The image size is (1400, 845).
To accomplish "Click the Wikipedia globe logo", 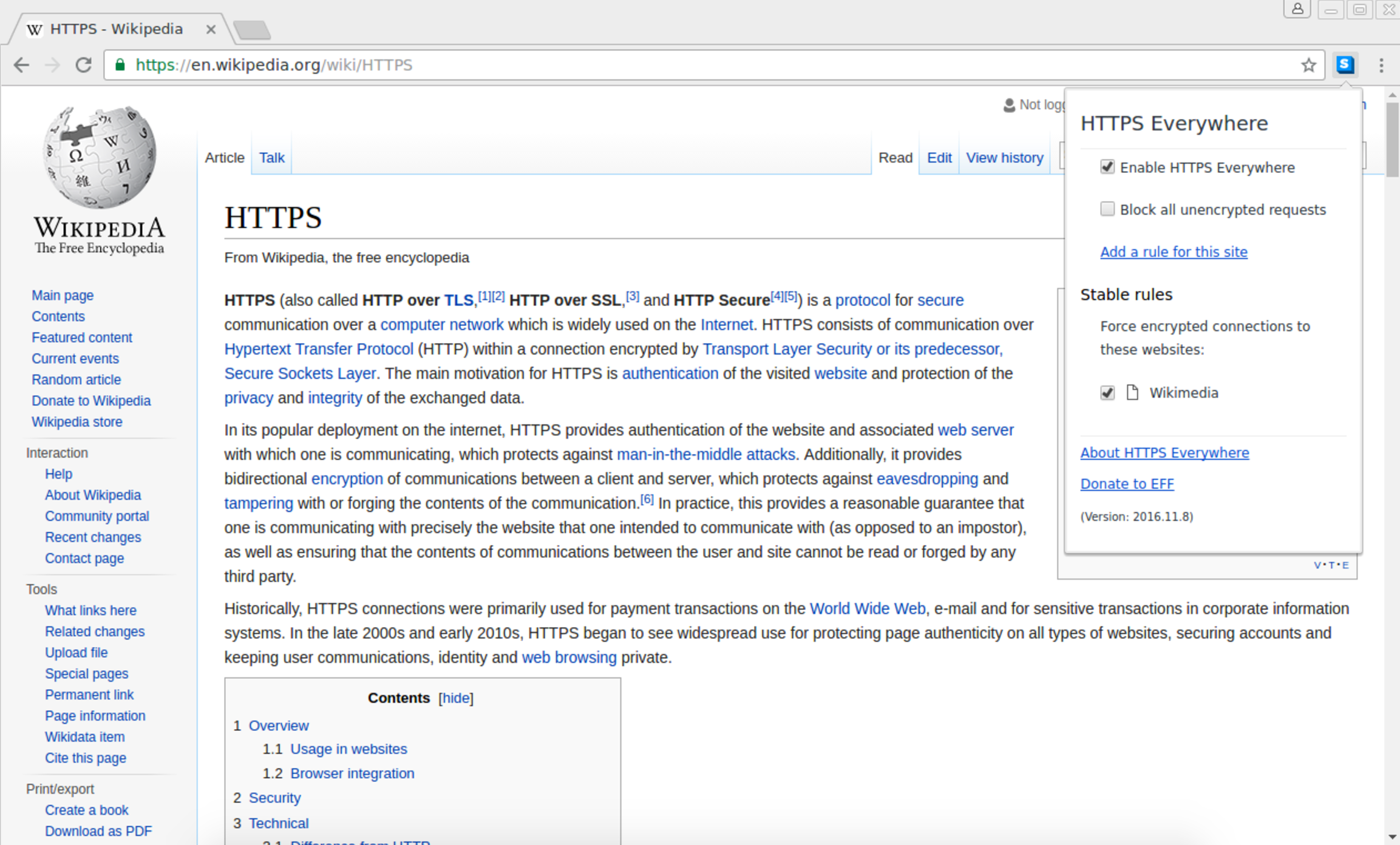I will coord(100,157).
